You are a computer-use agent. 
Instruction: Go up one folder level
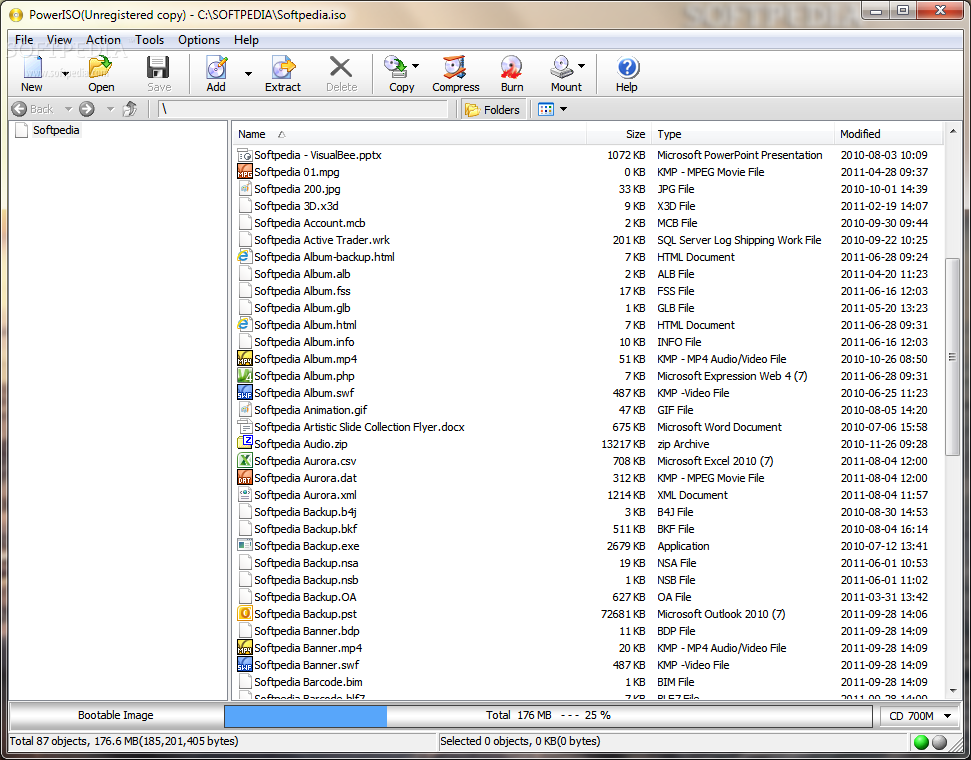tap(129, 109)
